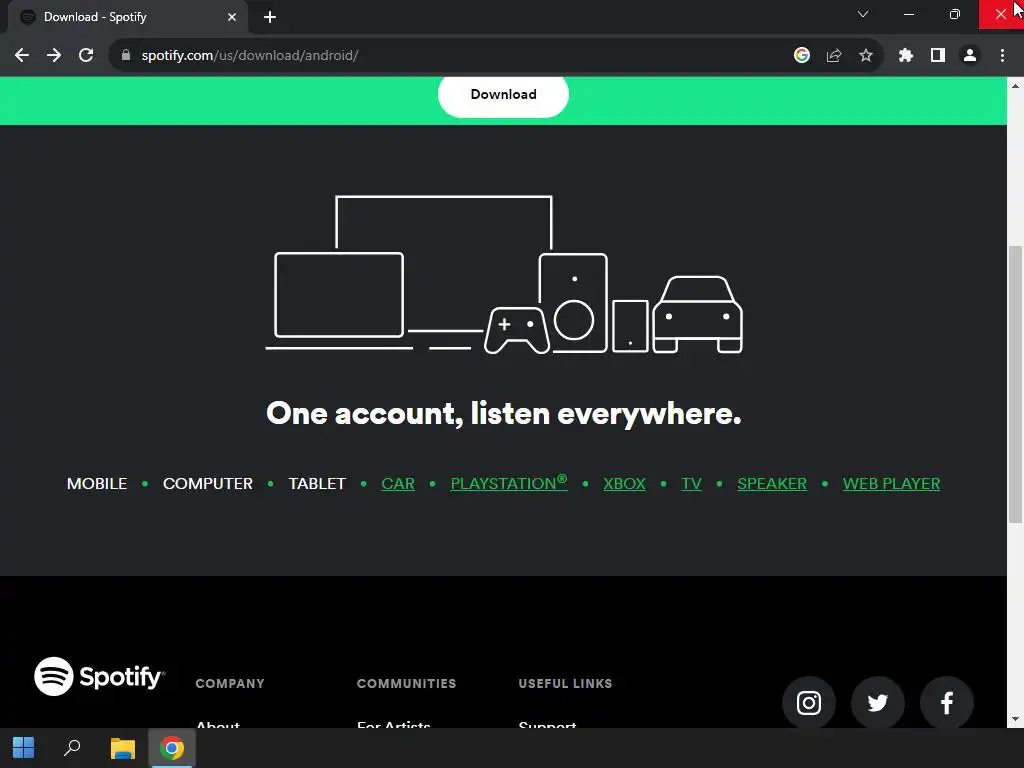Viewport: 1024px width, 768px height.
Task: Click the Spotify logo in footer
Action: (x=99, y=677)
